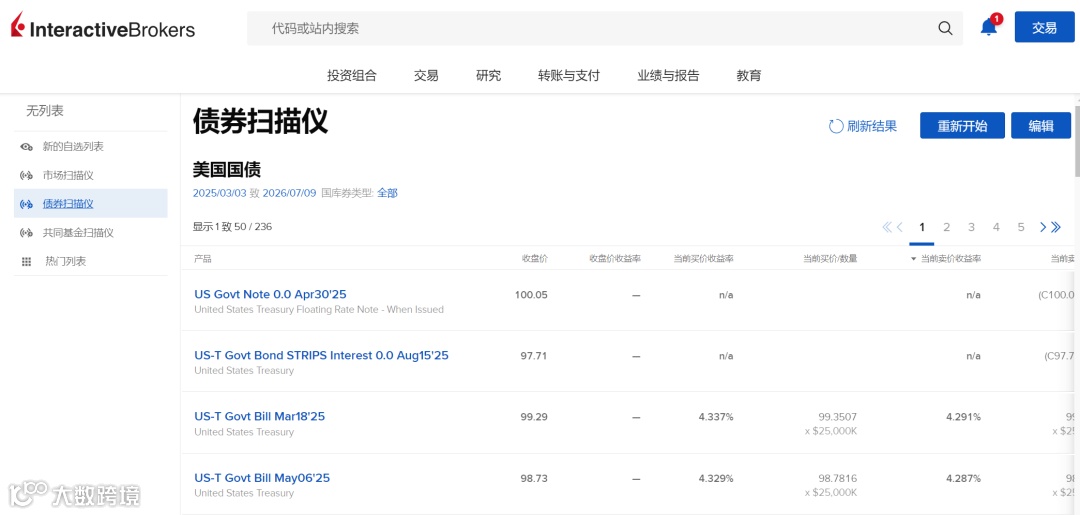Click the scanner icon beside 债券扫描仪

pyautogui.click(x=27, y=204)
